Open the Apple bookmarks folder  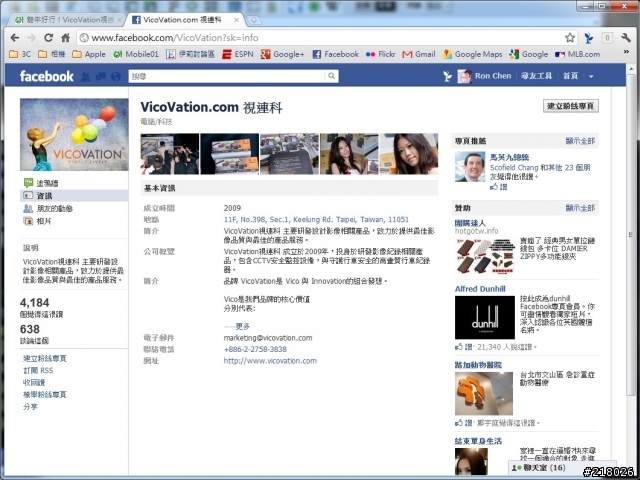(89, 54)
